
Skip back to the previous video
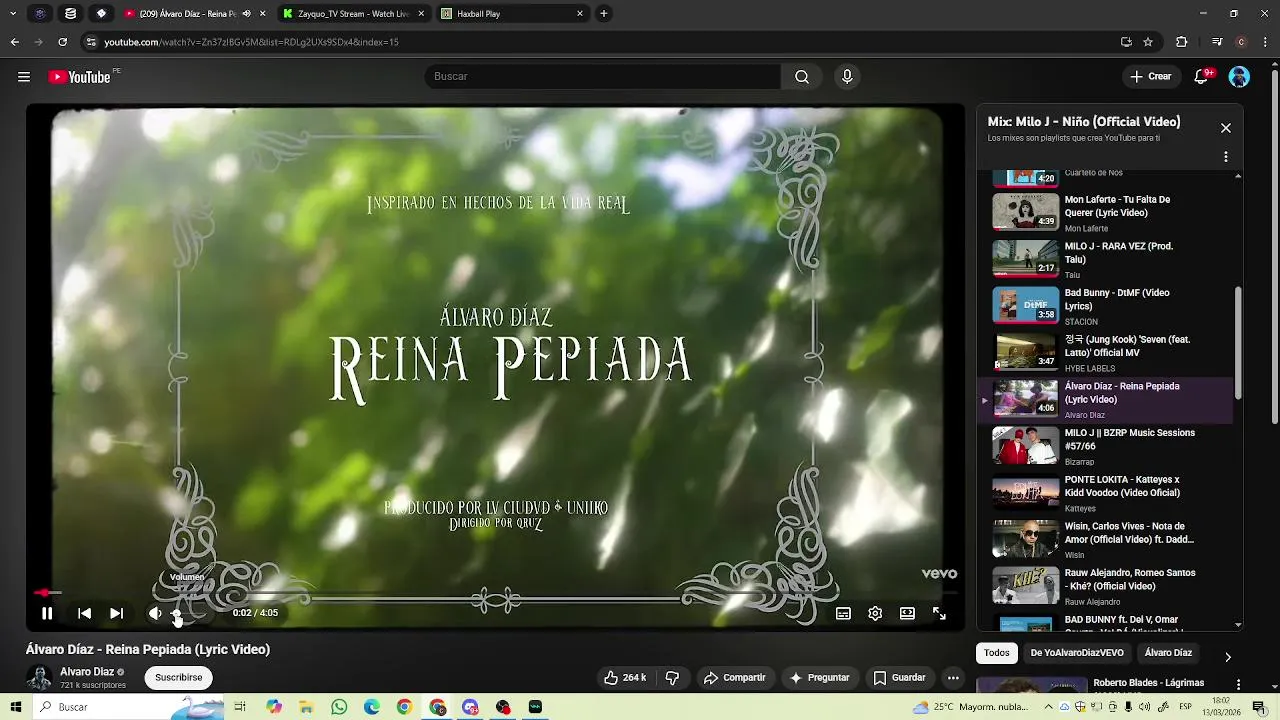pos(84,613)
